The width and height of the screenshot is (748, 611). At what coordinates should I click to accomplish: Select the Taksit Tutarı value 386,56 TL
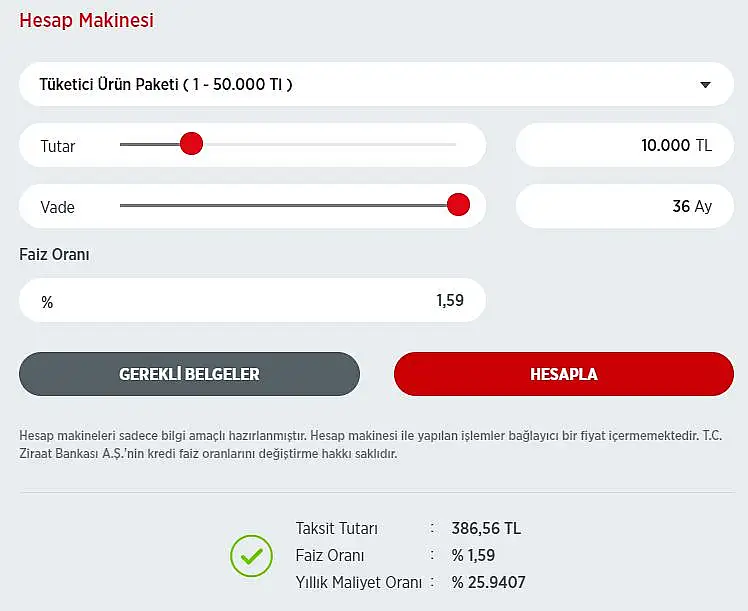pos(486,528)
